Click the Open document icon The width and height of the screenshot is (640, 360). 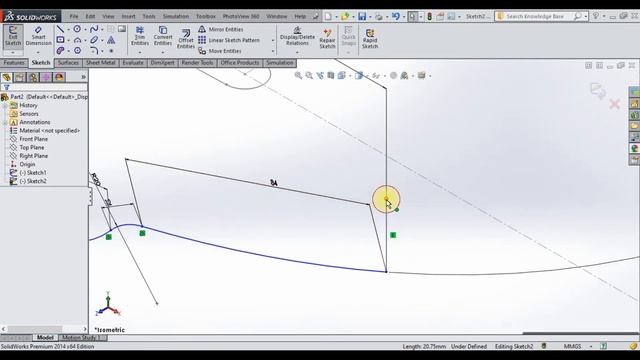[345, 16]
